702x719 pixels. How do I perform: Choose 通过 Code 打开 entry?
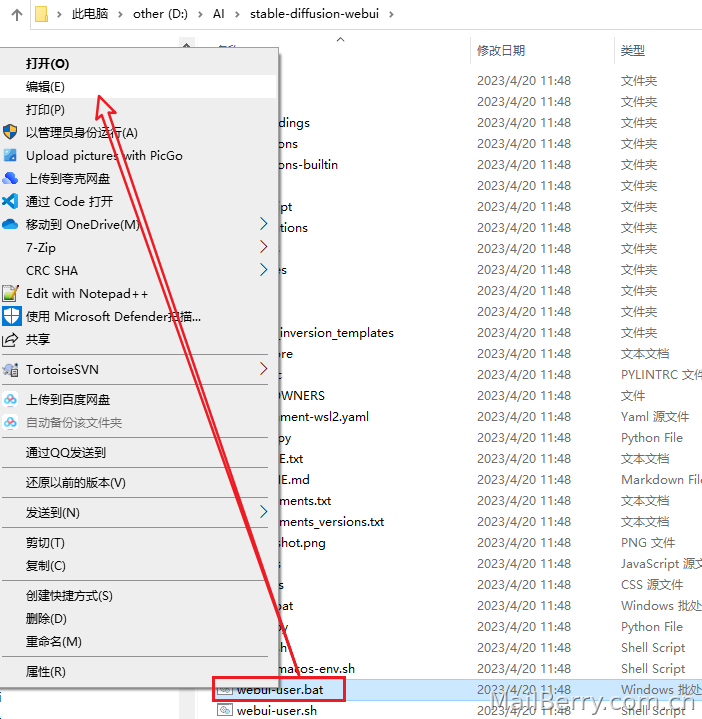coord(138,201)
